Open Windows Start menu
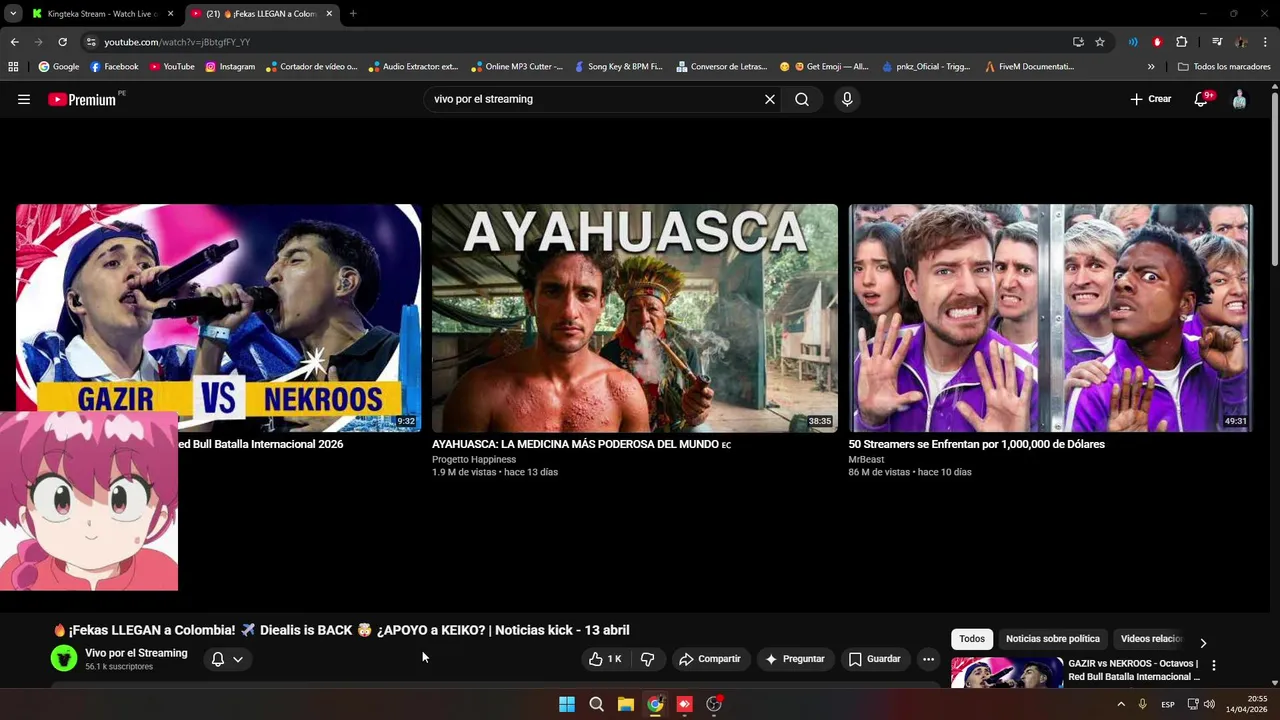 [567, 704]
